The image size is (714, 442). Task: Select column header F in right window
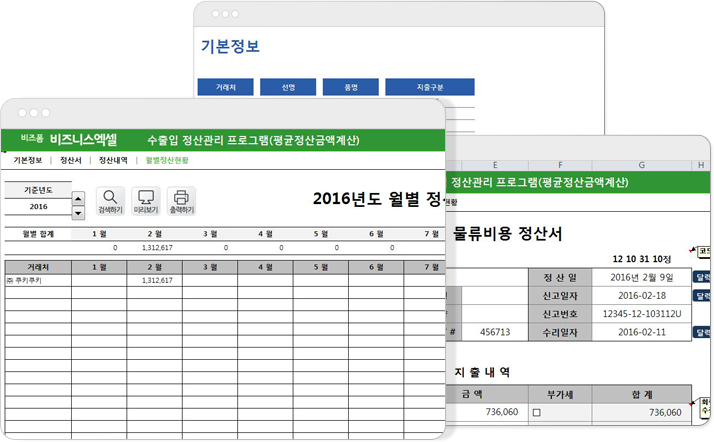click(x=560, y=165)
